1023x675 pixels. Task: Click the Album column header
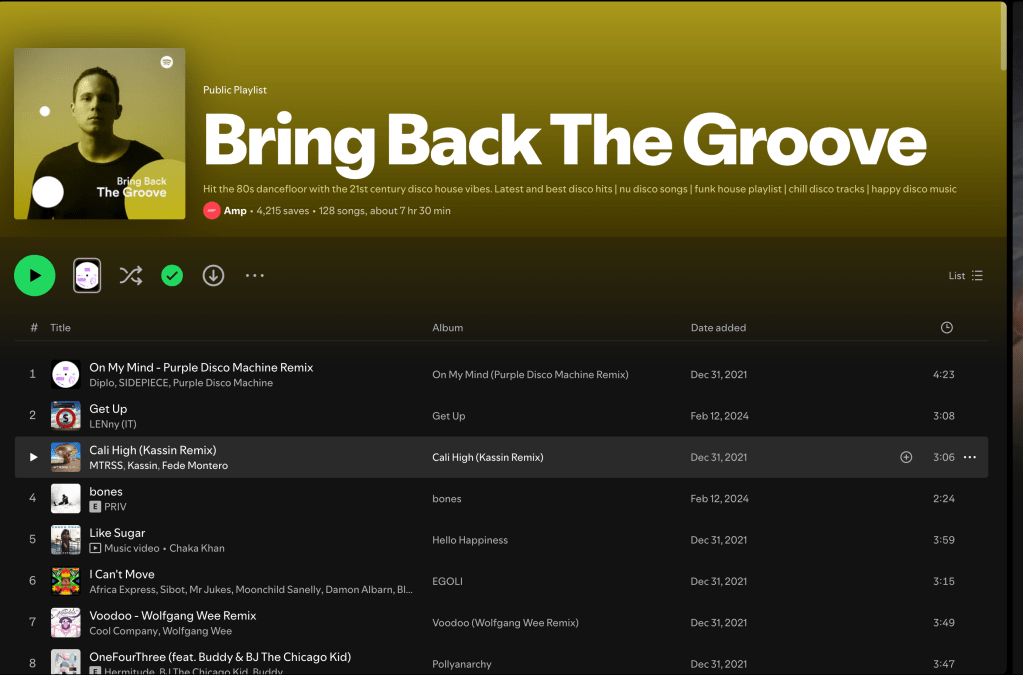click(448, 327)
